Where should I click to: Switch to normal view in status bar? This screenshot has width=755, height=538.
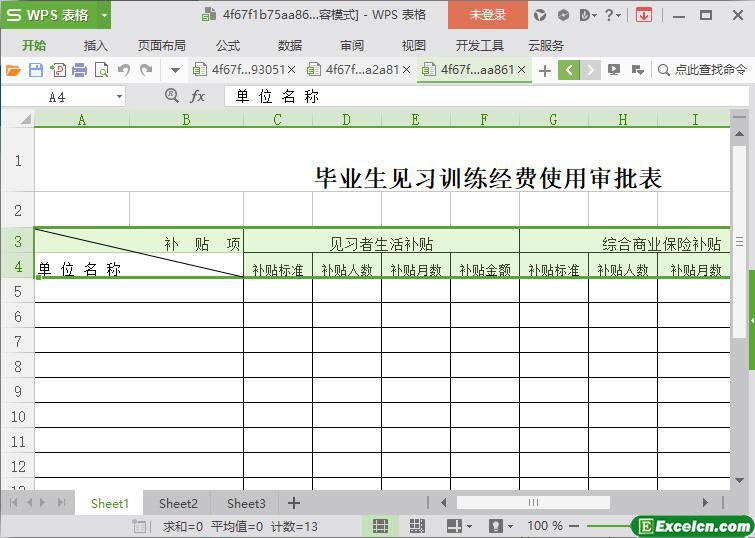click(x=381, y=526)
